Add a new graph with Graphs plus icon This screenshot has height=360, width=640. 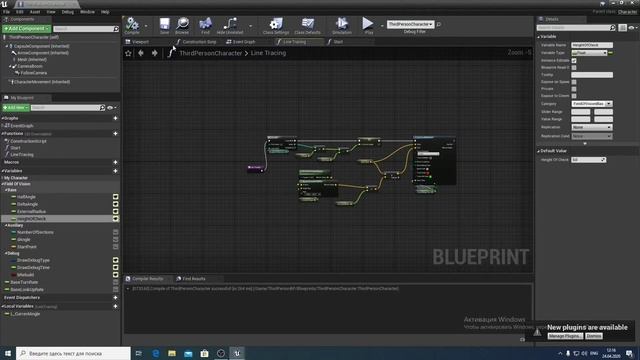[x=115, y=118]
